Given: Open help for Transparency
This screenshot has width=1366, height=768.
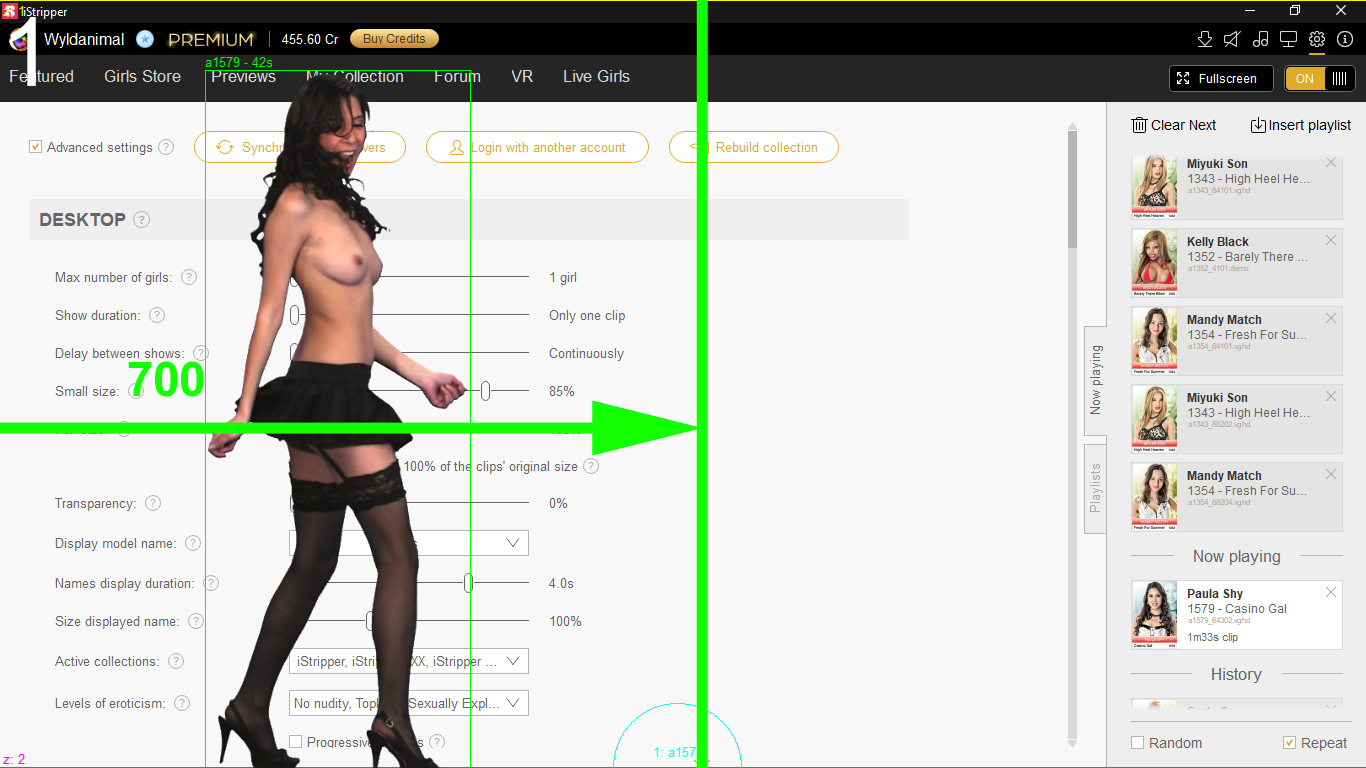Looking at the screenshot, I should tap(153, 503).
